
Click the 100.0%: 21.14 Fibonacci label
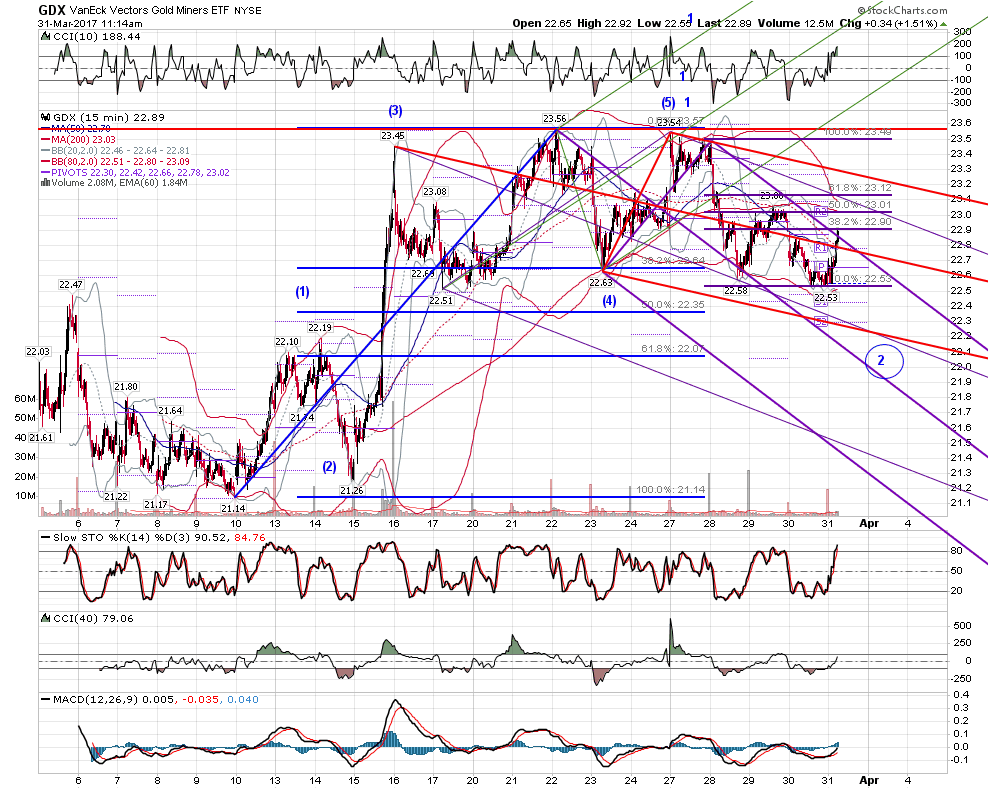click(x=670, y=490)
